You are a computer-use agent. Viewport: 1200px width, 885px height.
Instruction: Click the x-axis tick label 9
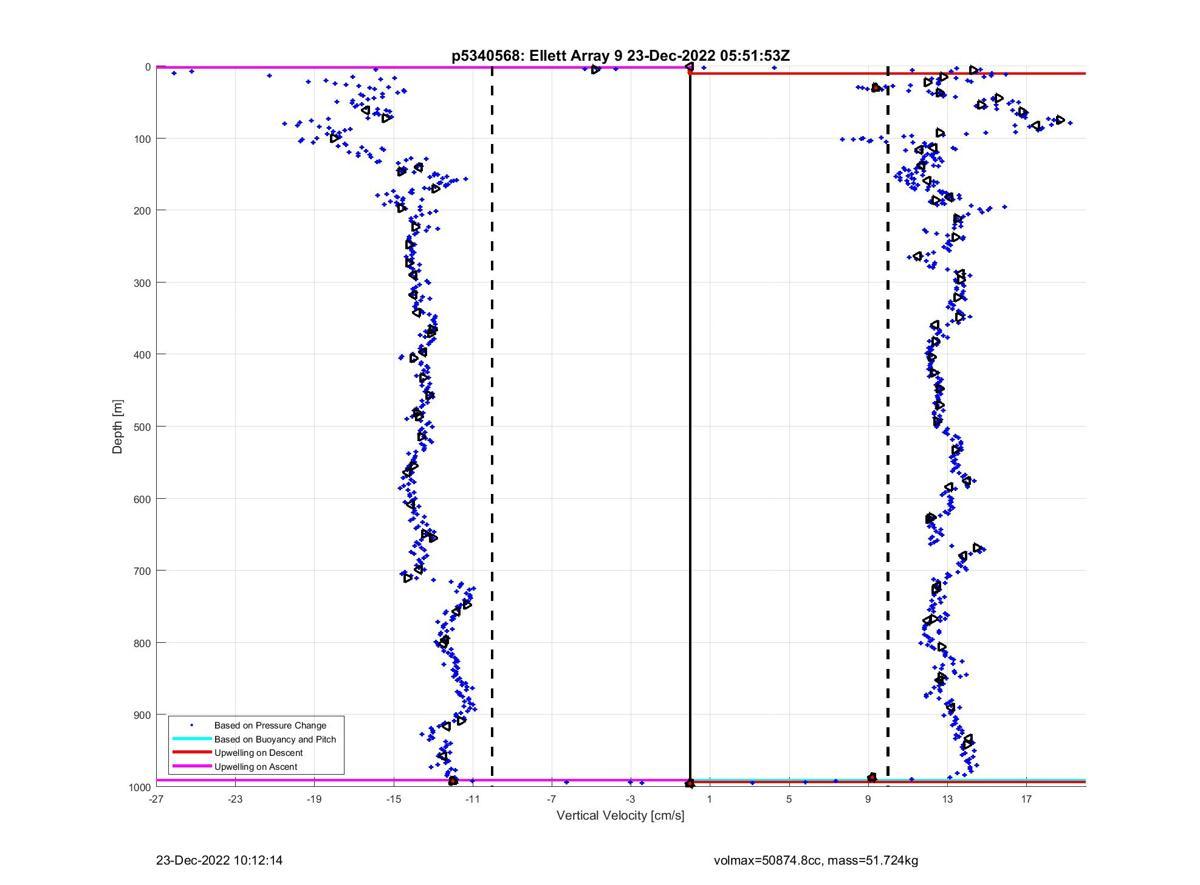pos(868,799)
